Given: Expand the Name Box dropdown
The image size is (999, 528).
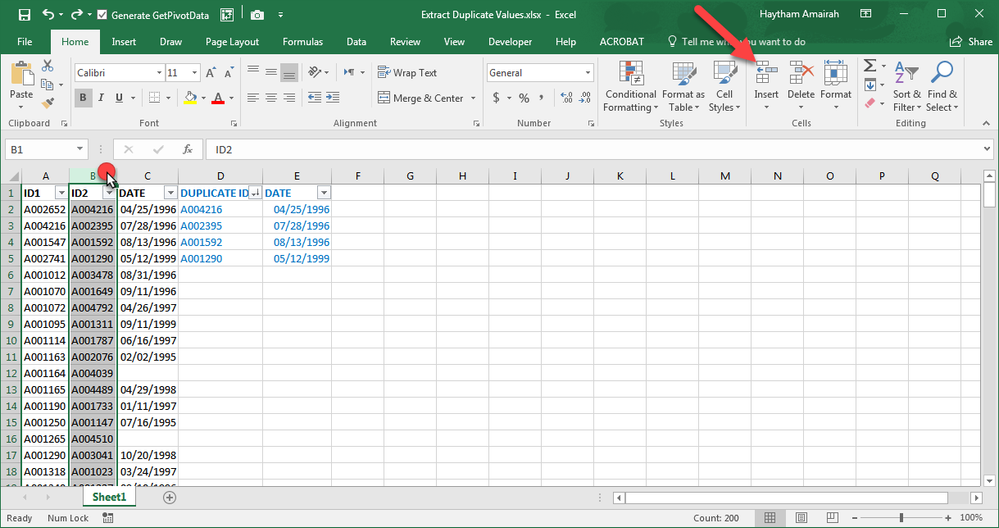Looking at the screenshot, I should (80, 149).
